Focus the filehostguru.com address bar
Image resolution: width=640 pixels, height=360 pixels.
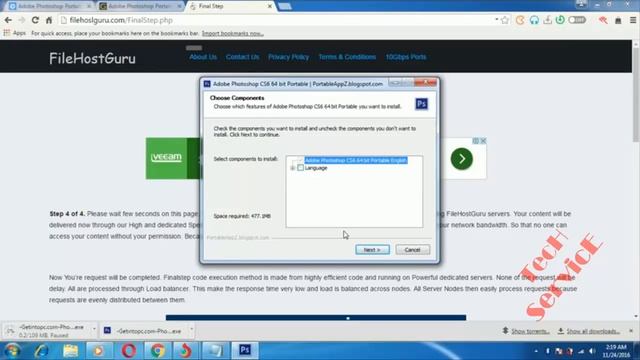278,20
